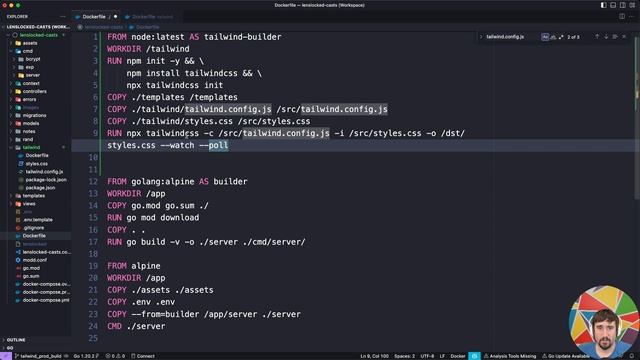Toggle bottom panel layout icon
Image resolution: width=640 pixels, height=360 pixels.
pyautogui.click(x=613, y=5)
